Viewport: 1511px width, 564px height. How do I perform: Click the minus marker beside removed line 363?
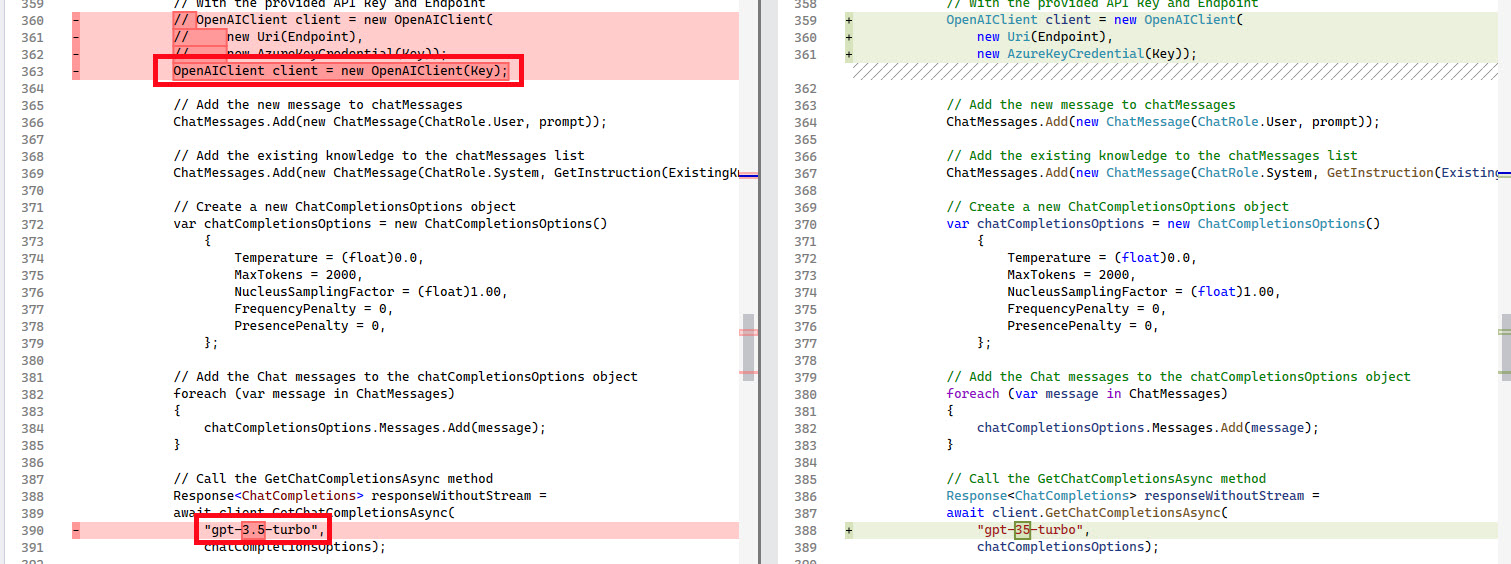pyautogui.click(x=77, y=71)
